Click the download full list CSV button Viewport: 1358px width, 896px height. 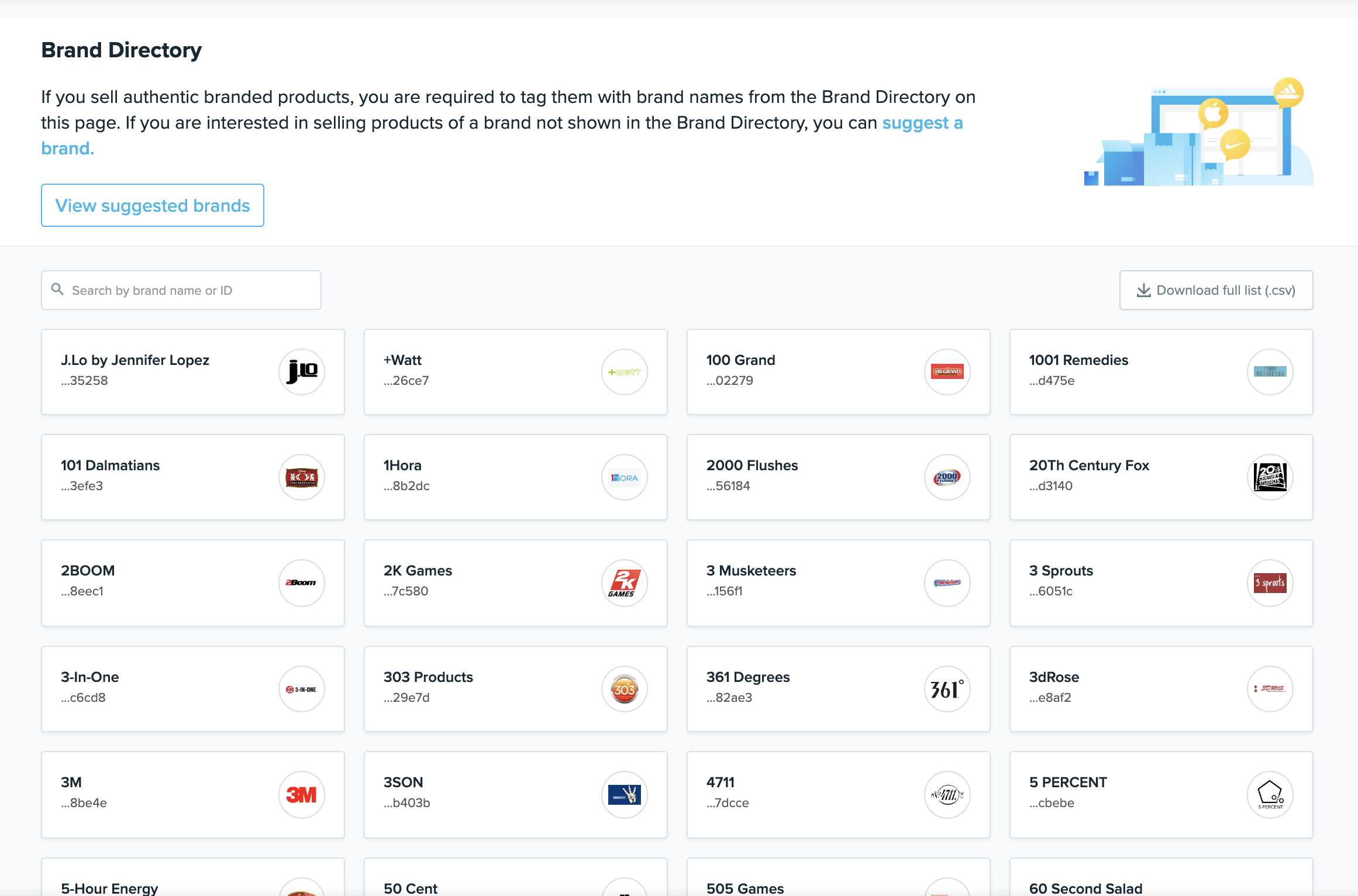point(1216,290)
